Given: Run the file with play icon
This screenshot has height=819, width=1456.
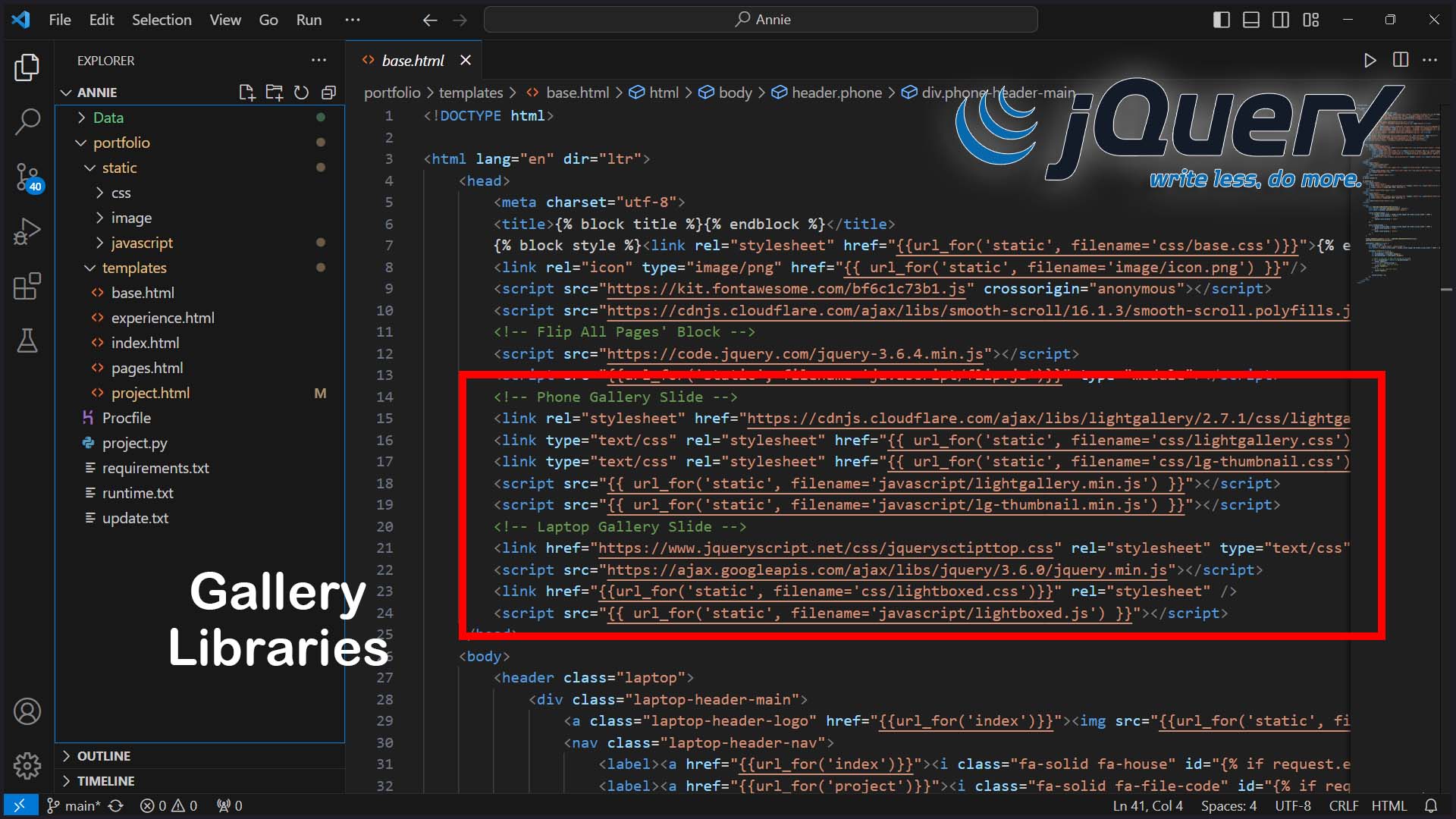Looking at the screenshot, I should [x=1370, y=61].
